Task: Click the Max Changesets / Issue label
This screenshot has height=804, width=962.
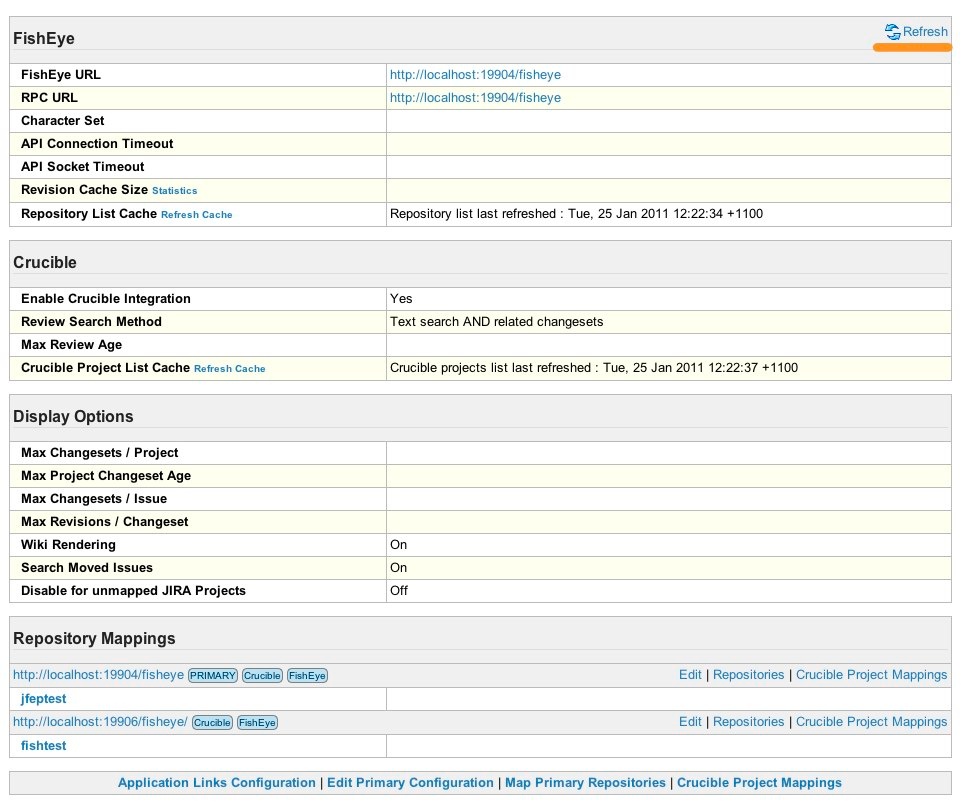Action: click(x=94, y=499)
